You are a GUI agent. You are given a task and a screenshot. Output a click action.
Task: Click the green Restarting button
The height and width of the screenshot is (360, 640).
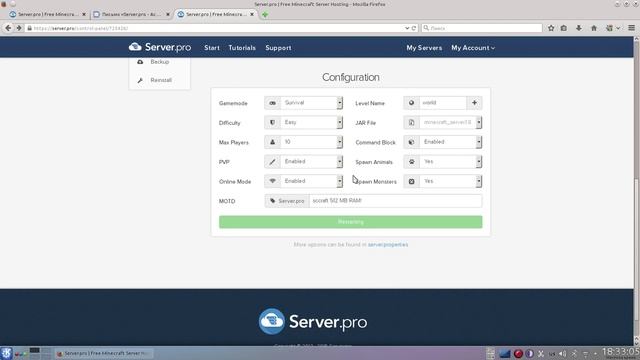click(351, 222)
